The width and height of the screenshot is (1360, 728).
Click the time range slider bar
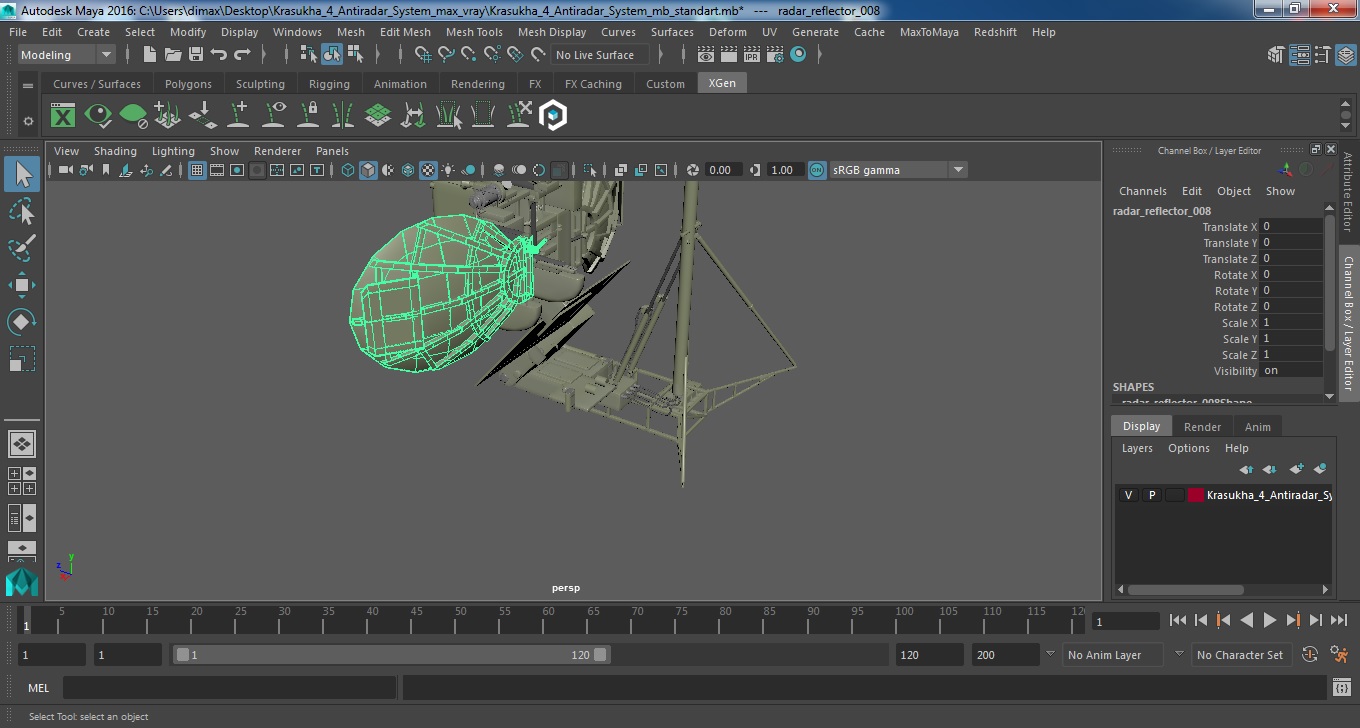click(x=391, y=655)
